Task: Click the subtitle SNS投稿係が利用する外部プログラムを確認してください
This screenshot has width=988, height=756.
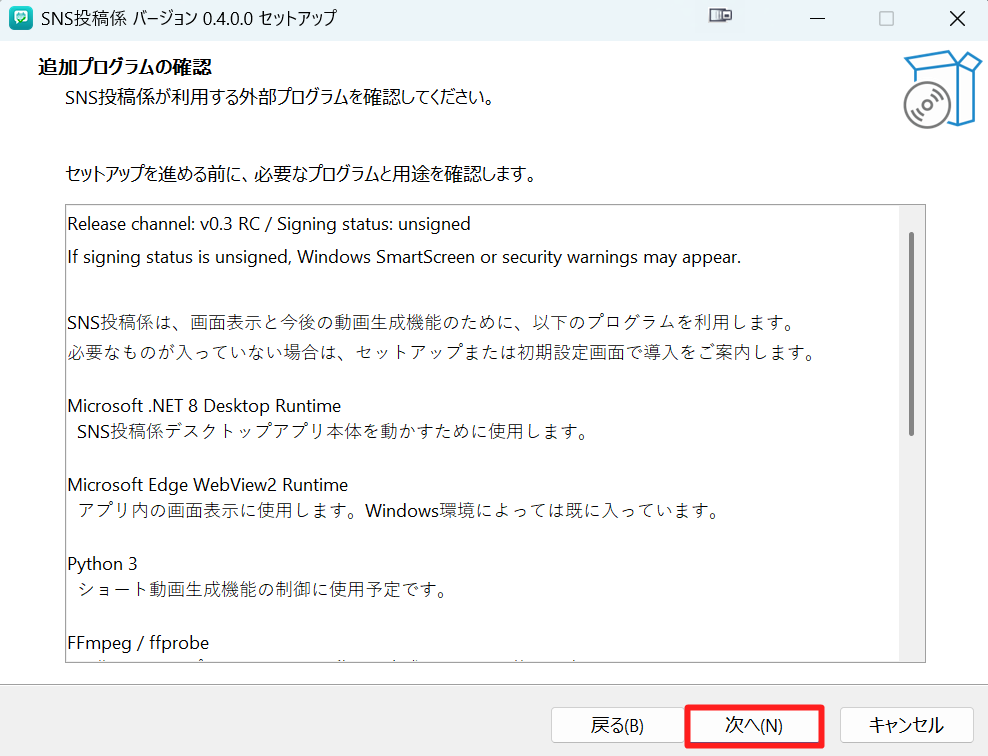Action: click(x=280, y=97)
